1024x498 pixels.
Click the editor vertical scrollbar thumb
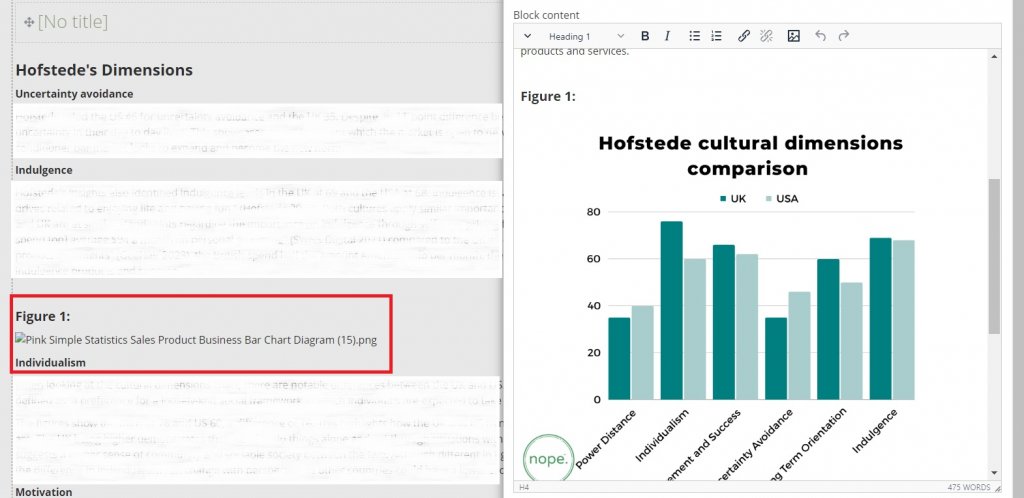click(993, 255)
